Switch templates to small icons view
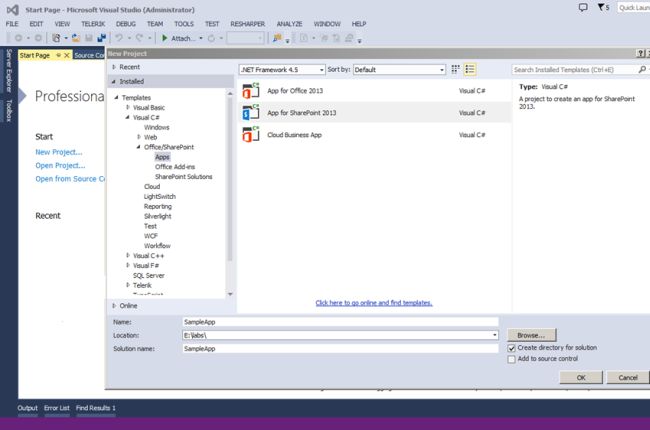This screenshot has width=650, height=430. coord(455,69)
